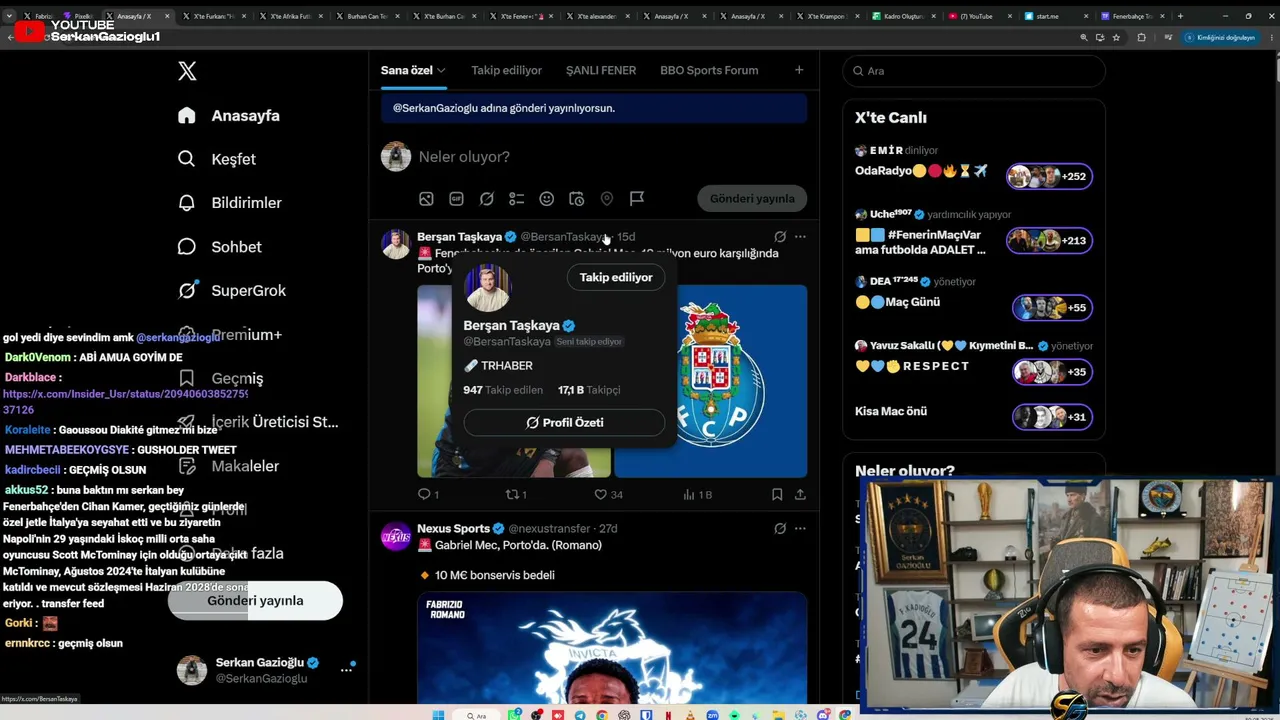
Task: Tag a location in composer
Action: (606, 199)
